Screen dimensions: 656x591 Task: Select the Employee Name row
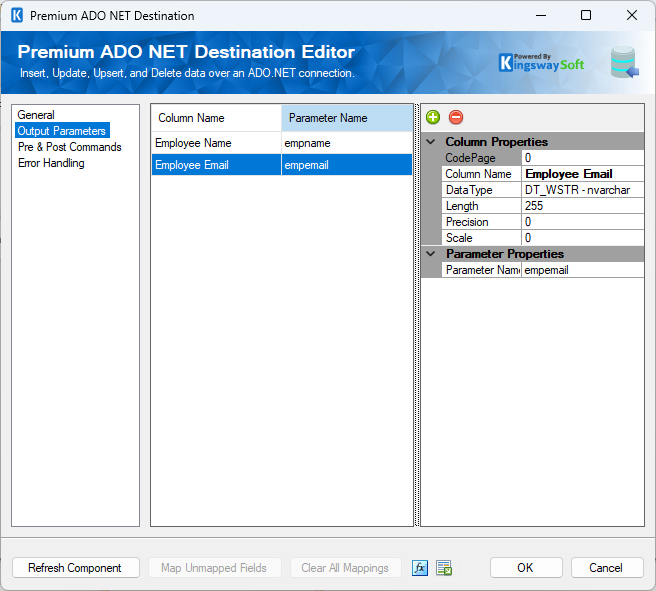coord(216,143)
